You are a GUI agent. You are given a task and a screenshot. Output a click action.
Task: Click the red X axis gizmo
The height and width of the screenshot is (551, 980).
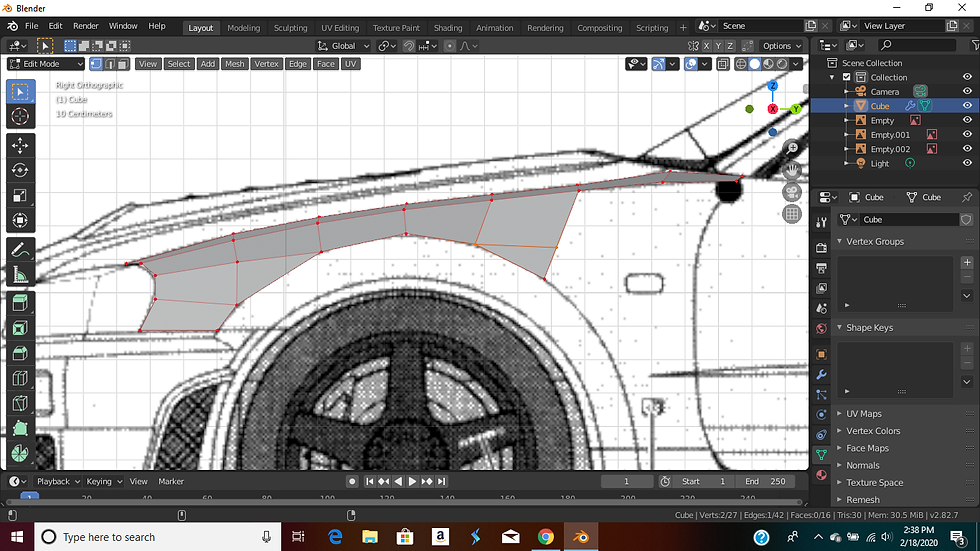(x=772, y=109)
